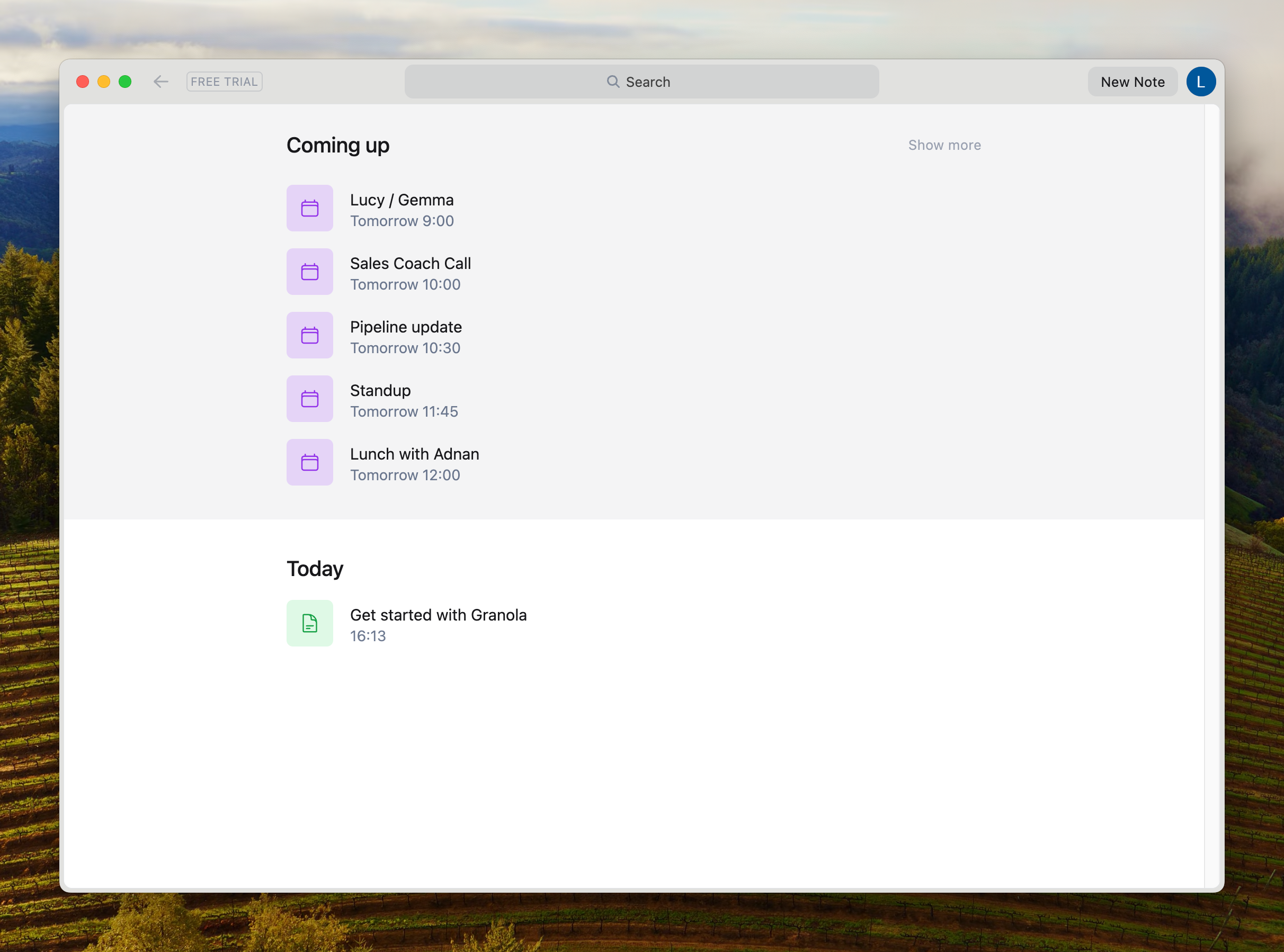Click the Today heading
Viewport: 1284px width, 952px height.
[x=315, y=569]
